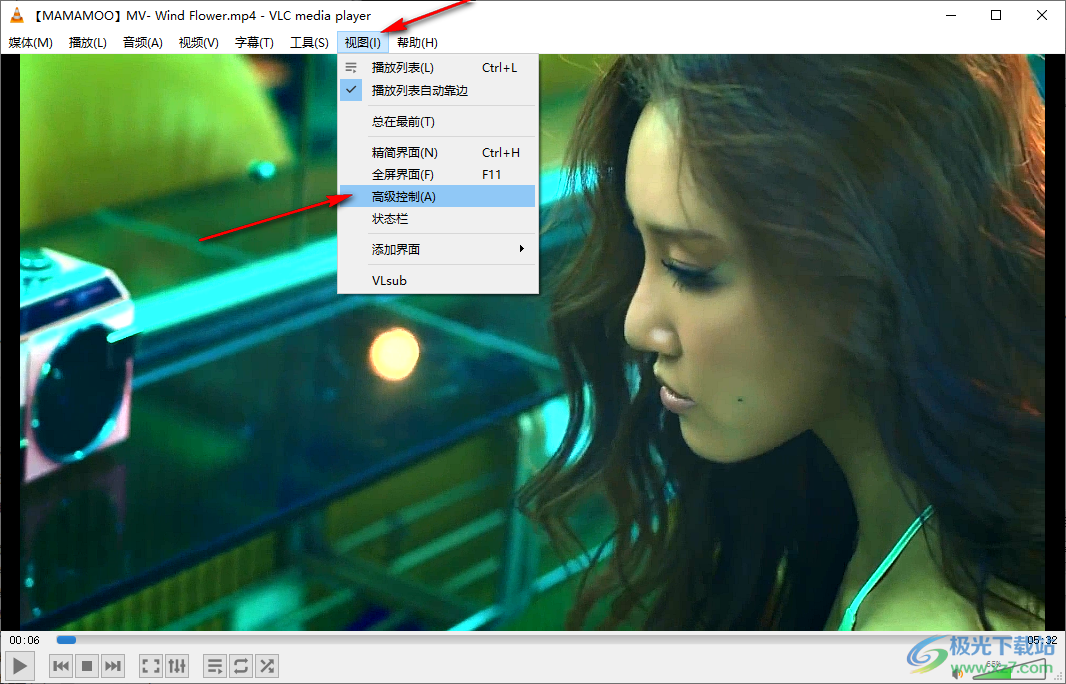Toggle the 状态栏 status bar entry
1066x684 pixels.
(x=438, y=219)
